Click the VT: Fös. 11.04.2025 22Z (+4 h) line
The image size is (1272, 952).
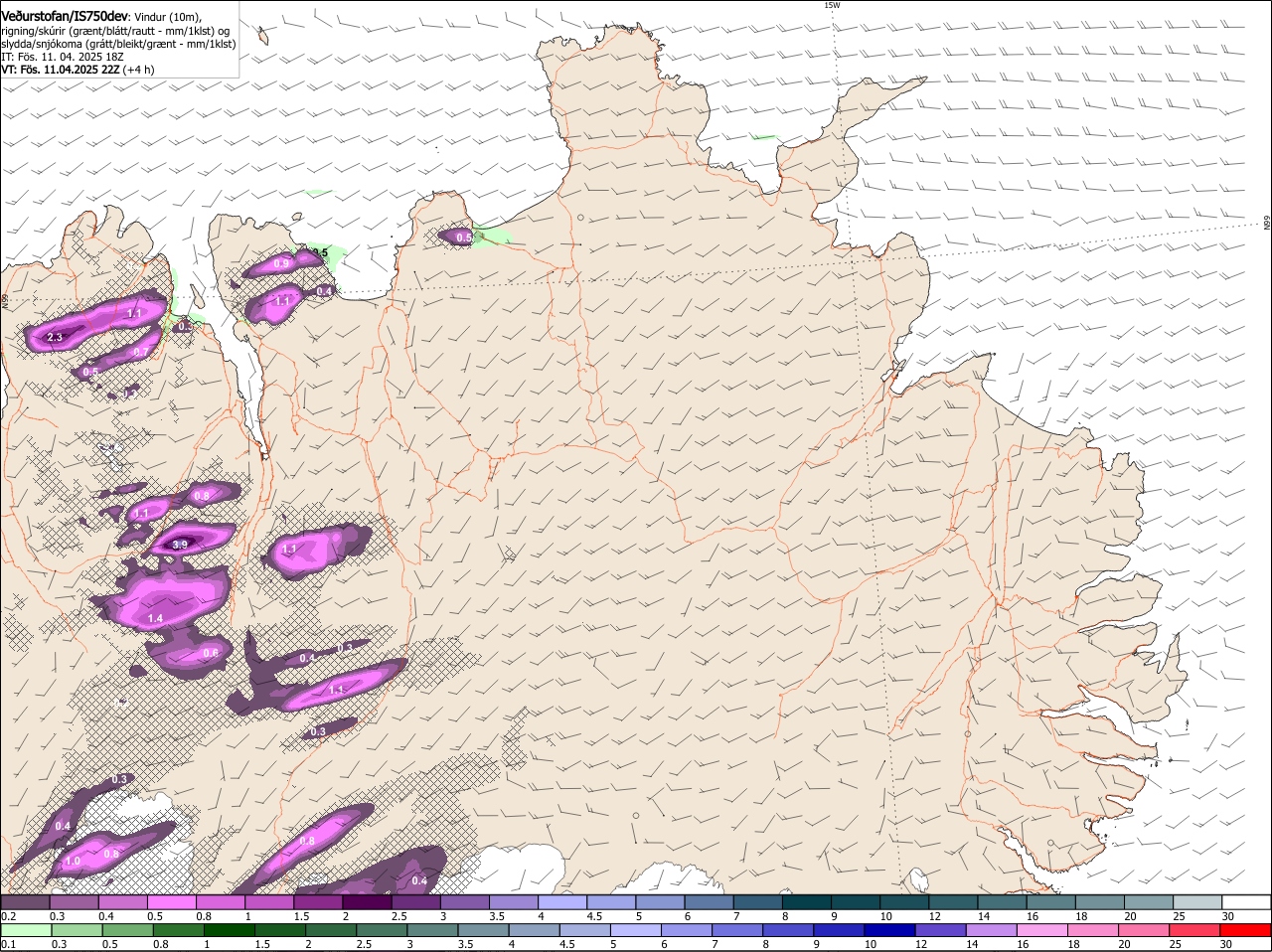click(x=78, y=70)
